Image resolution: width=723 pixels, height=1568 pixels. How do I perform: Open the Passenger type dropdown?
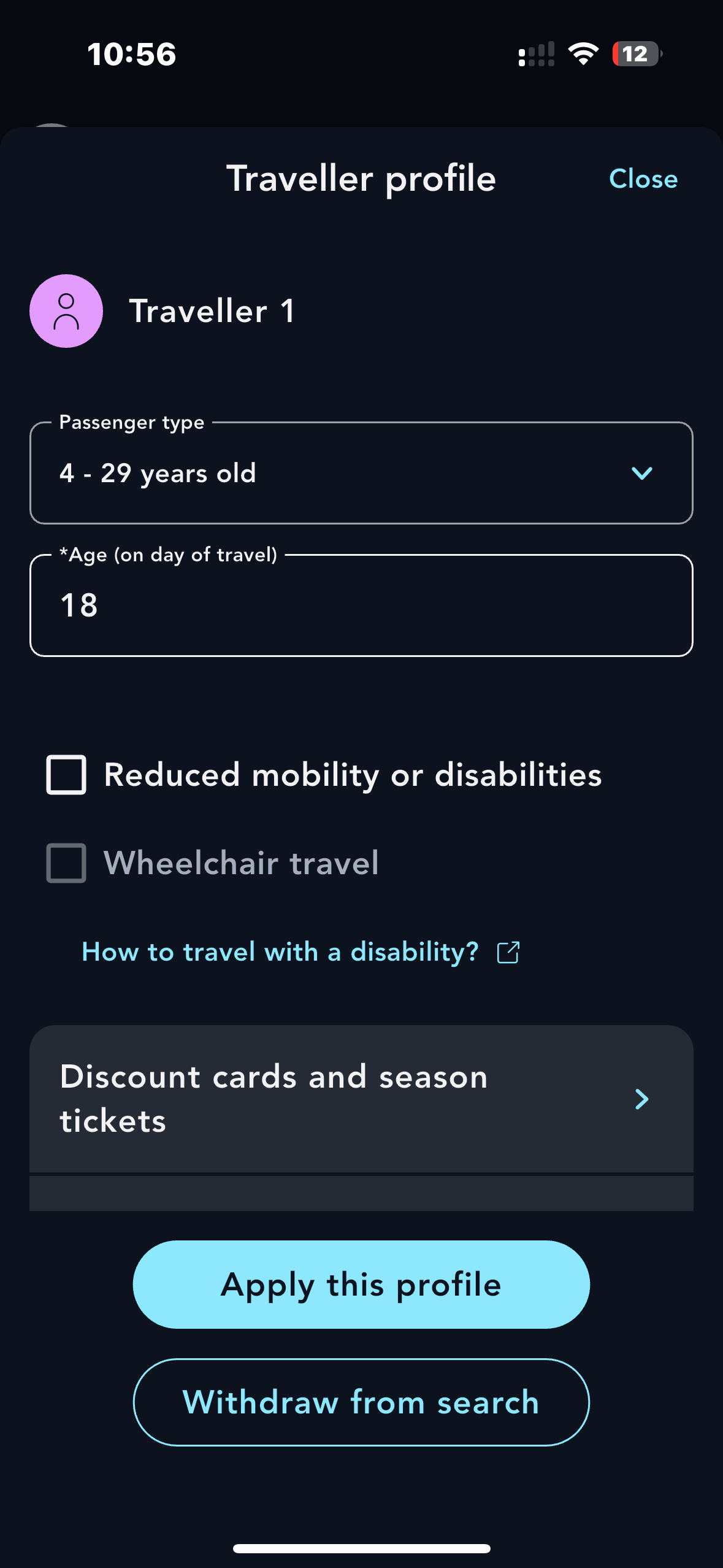coord(361,473)
